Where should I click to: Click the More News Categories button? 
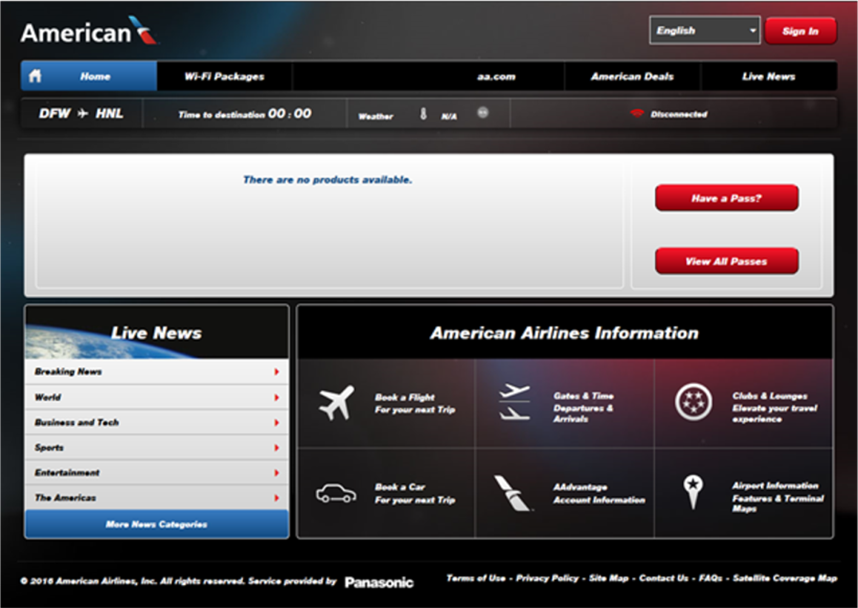click(156, 524)
